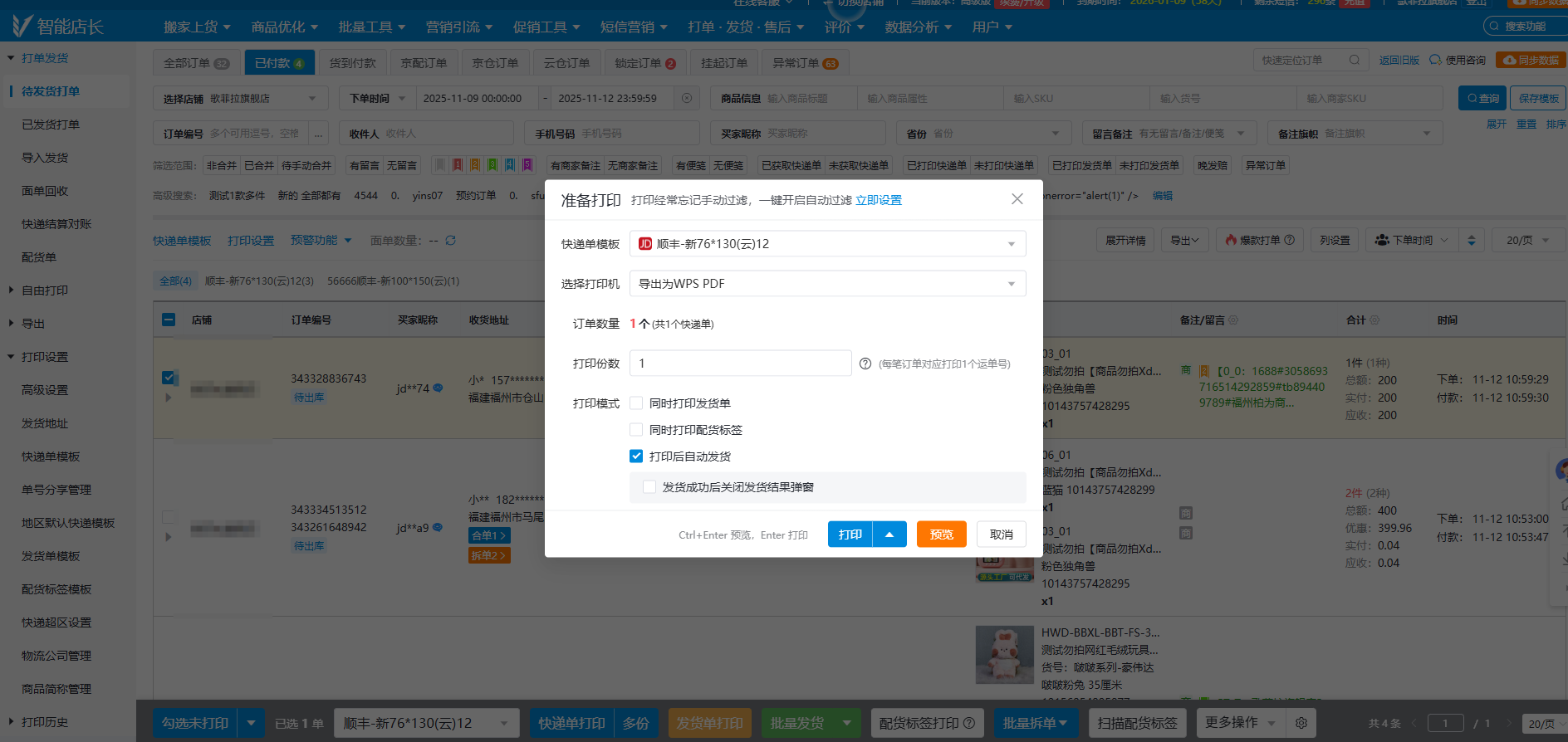
Task: Open the 选择打印机 dropdown
Action: point(827,284)
